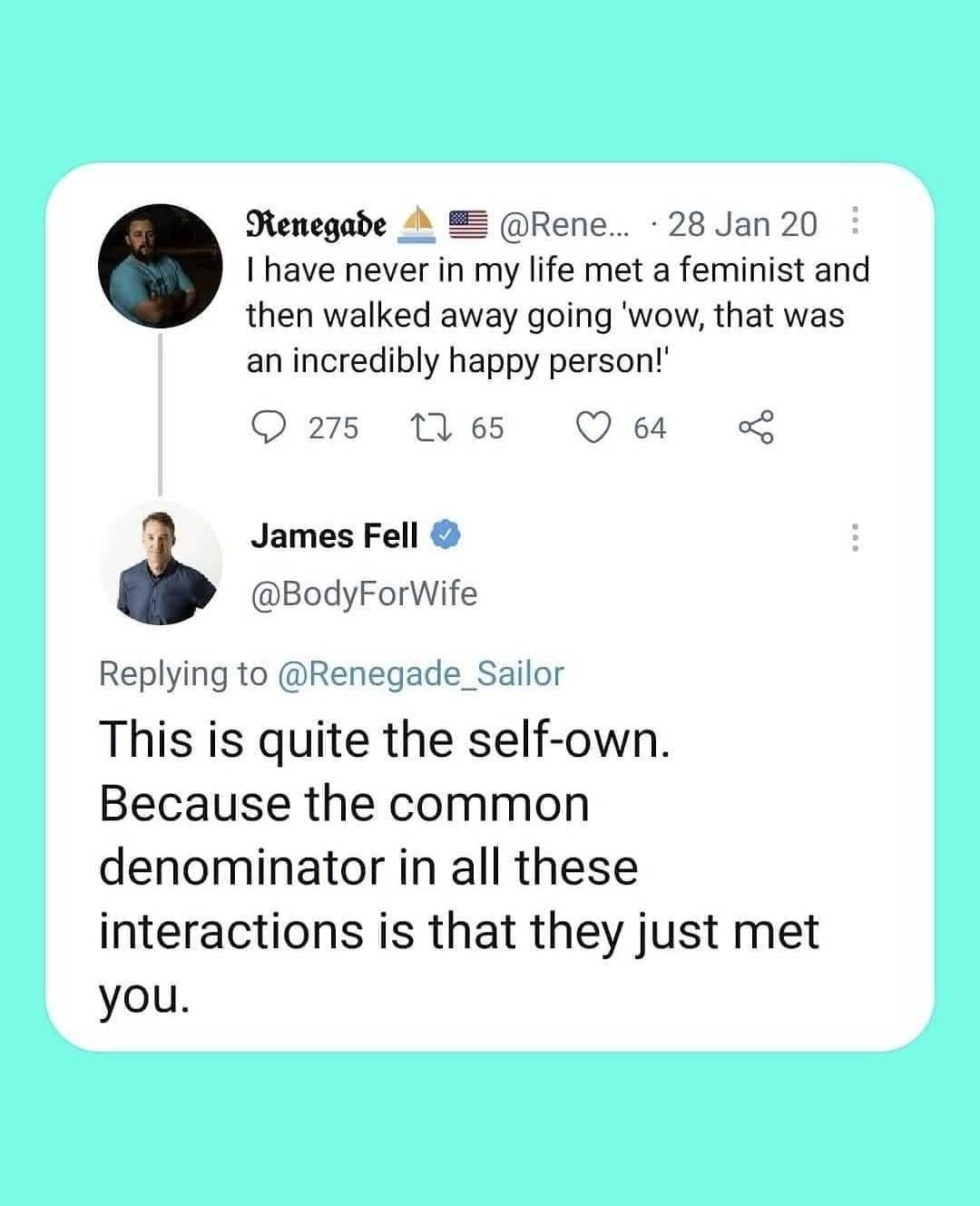Open the three-dot menu on Renegade's tweet

(853, 222)
